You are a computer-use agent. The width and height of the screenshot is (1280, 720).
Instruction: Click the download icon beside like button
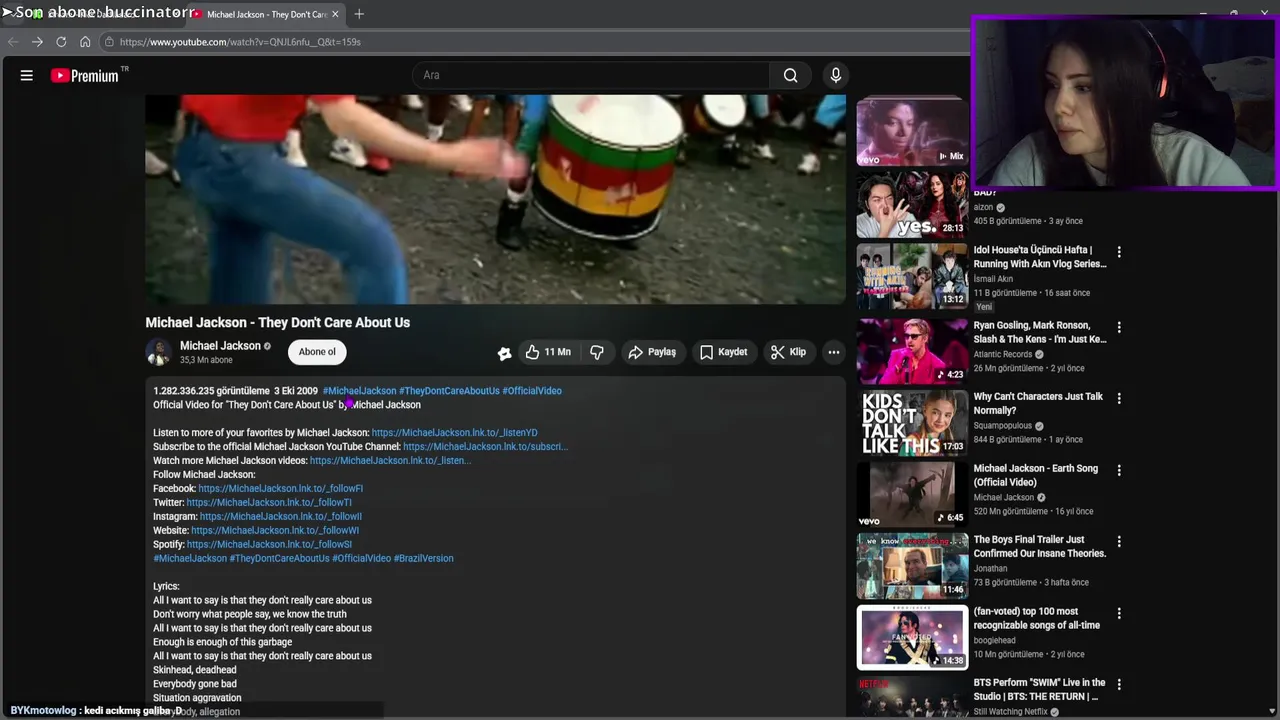[x=505, y=352]
